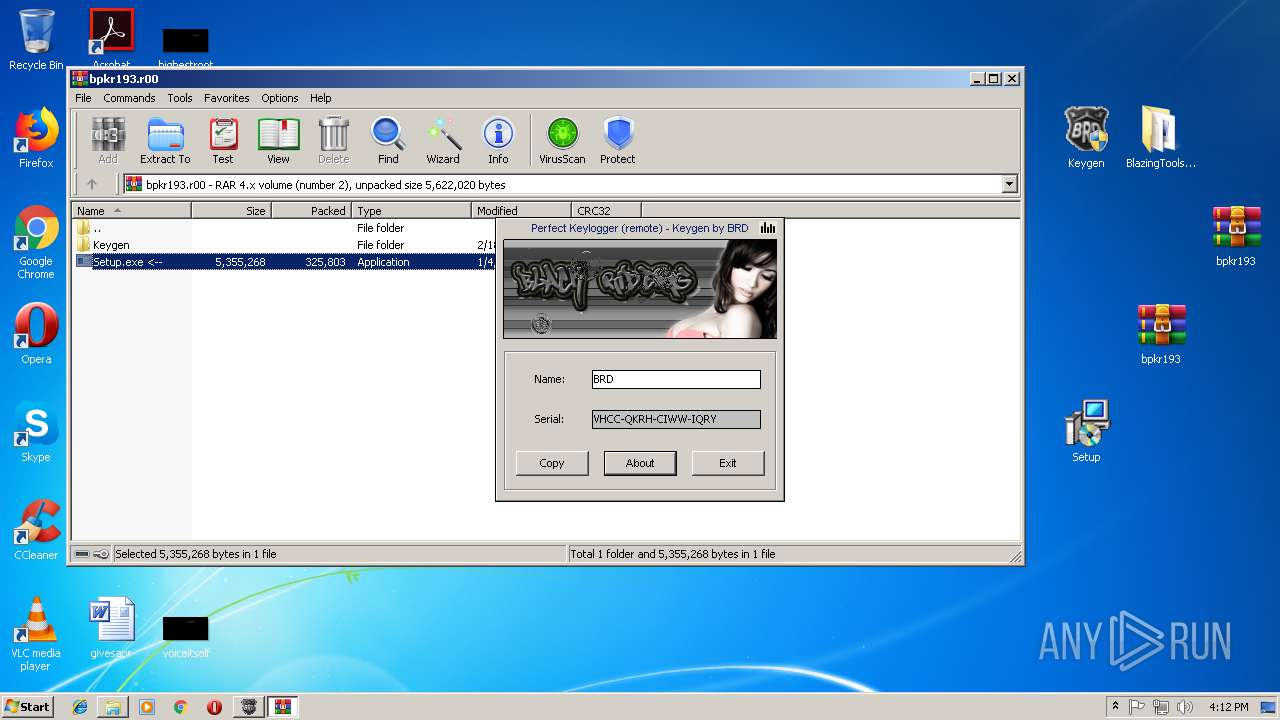Go up one folder level arrow
This screenshot has width=1280, height=720.
(x=92, y=184)
